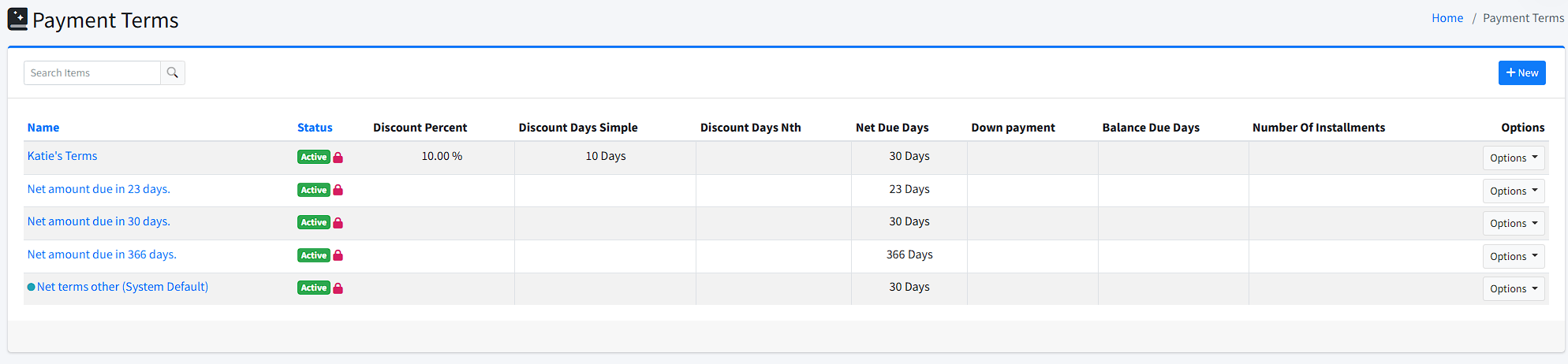This screenshot has width=1568, height=364.
Task: Open Options menu for Net terms other
Action: (1513, 288)
